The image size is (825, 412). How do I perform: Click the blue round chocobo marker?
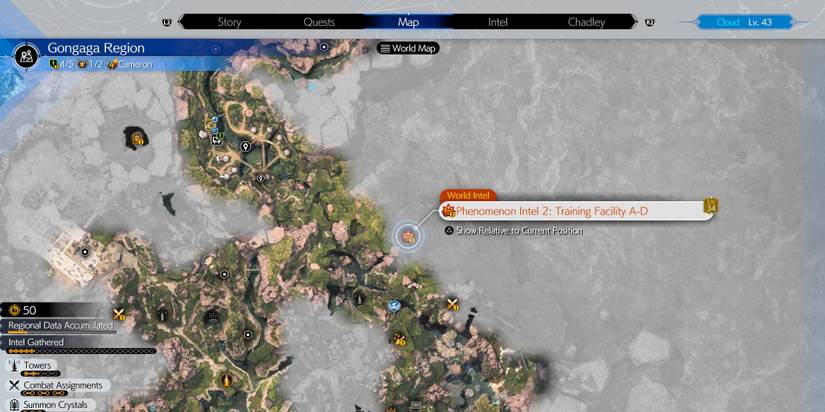point(394,305)
